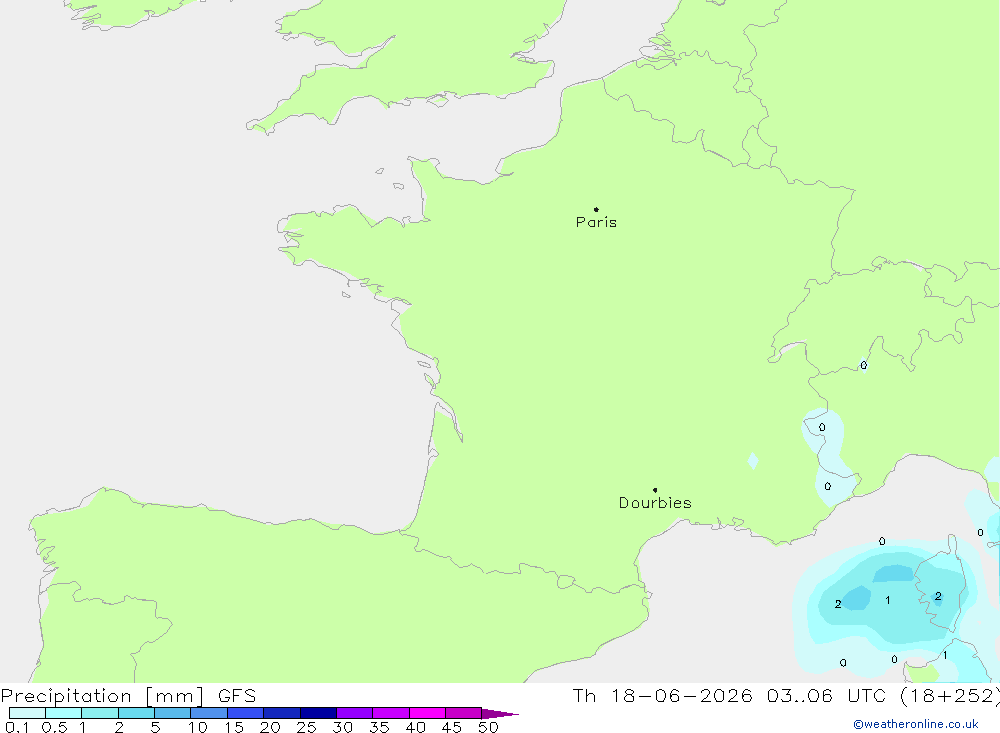Click the 0 value inside Switzerland
Viewport: 1000px width, 733px height.
tap(864, 366)
